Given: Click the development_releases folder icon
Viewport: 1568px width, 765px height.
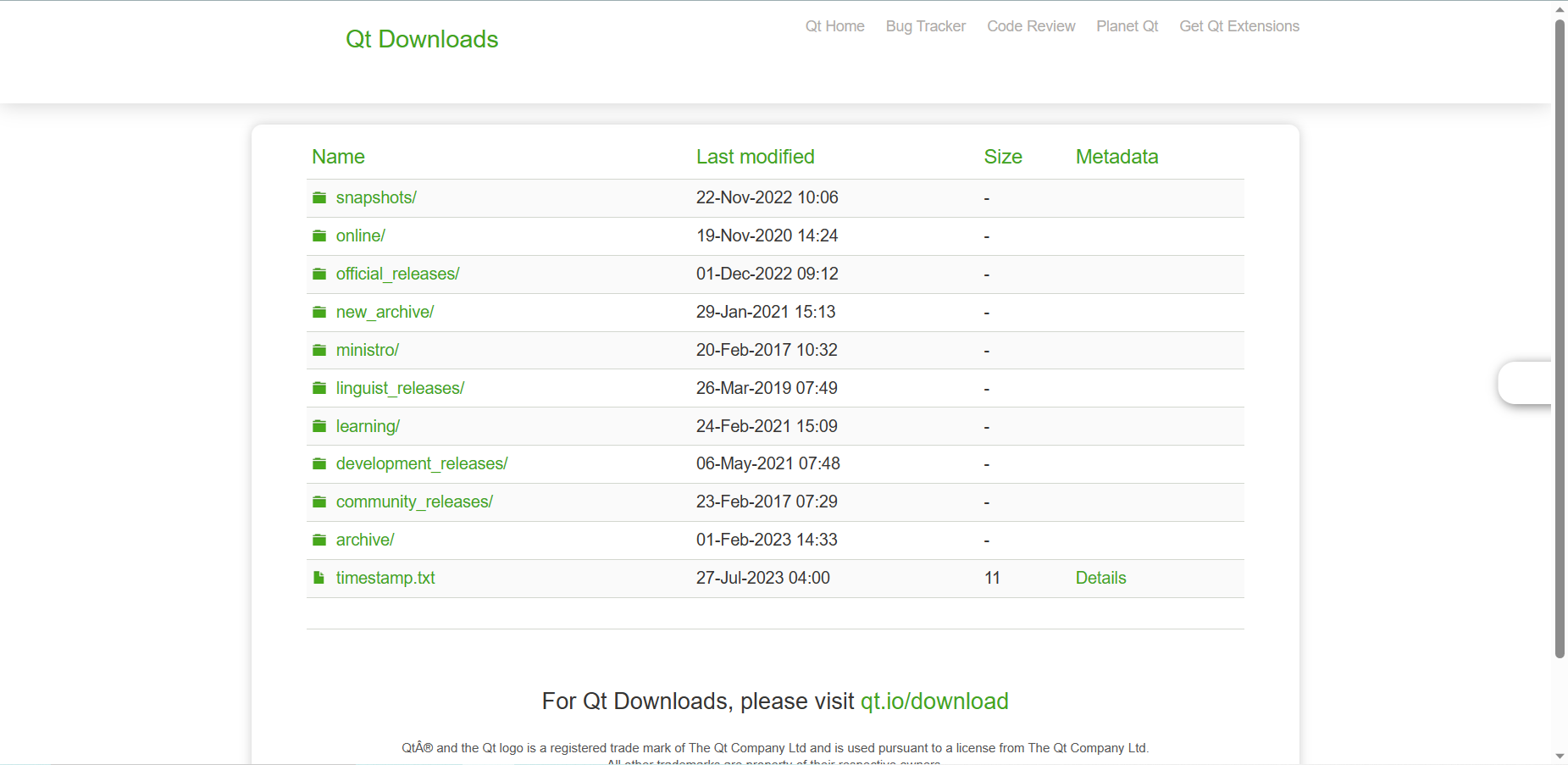Looking at the screenshot, I should pyautogui.click(x=319, y=463).
